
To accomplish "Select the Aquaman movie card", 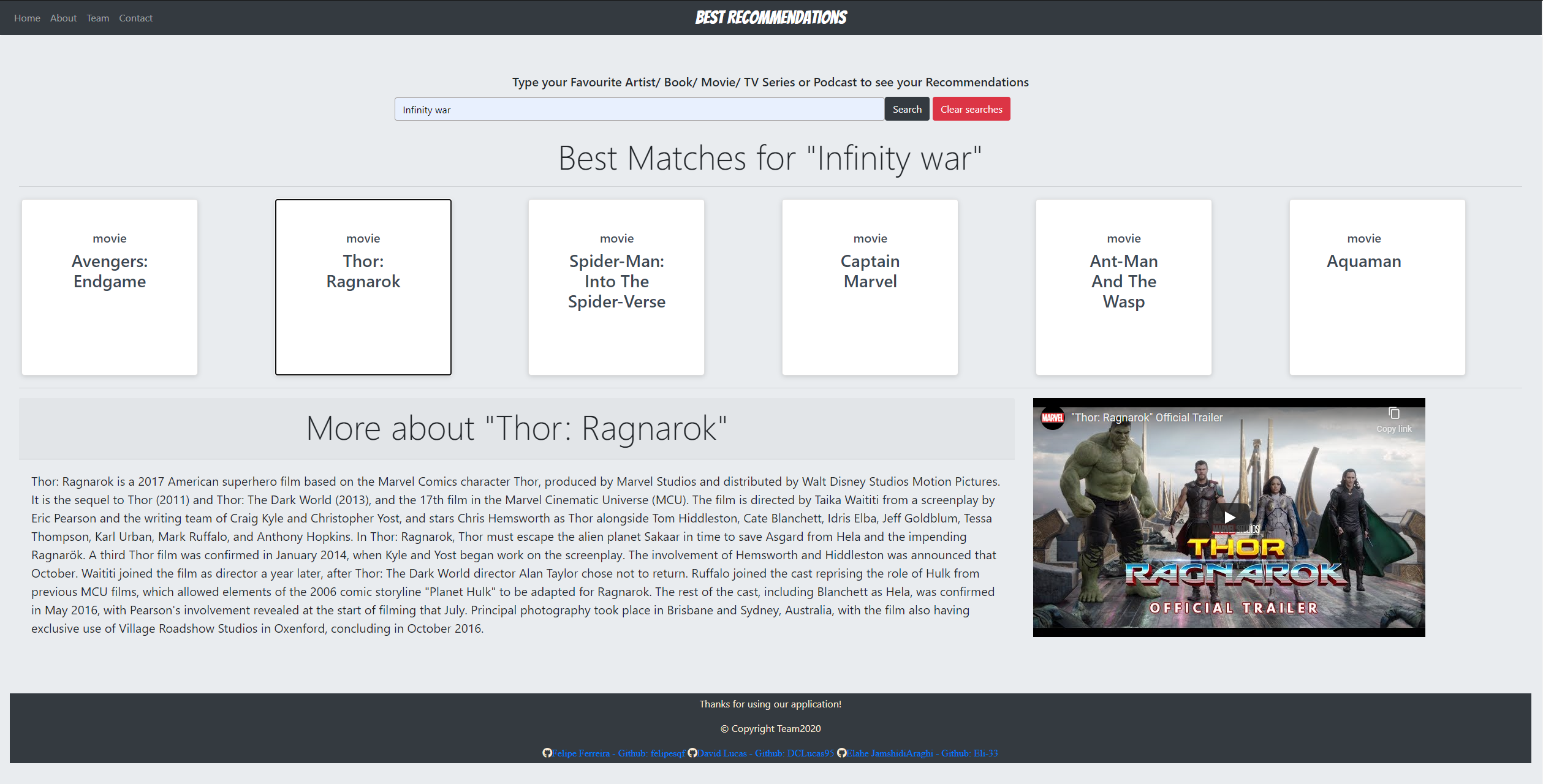I will 1378,287.
